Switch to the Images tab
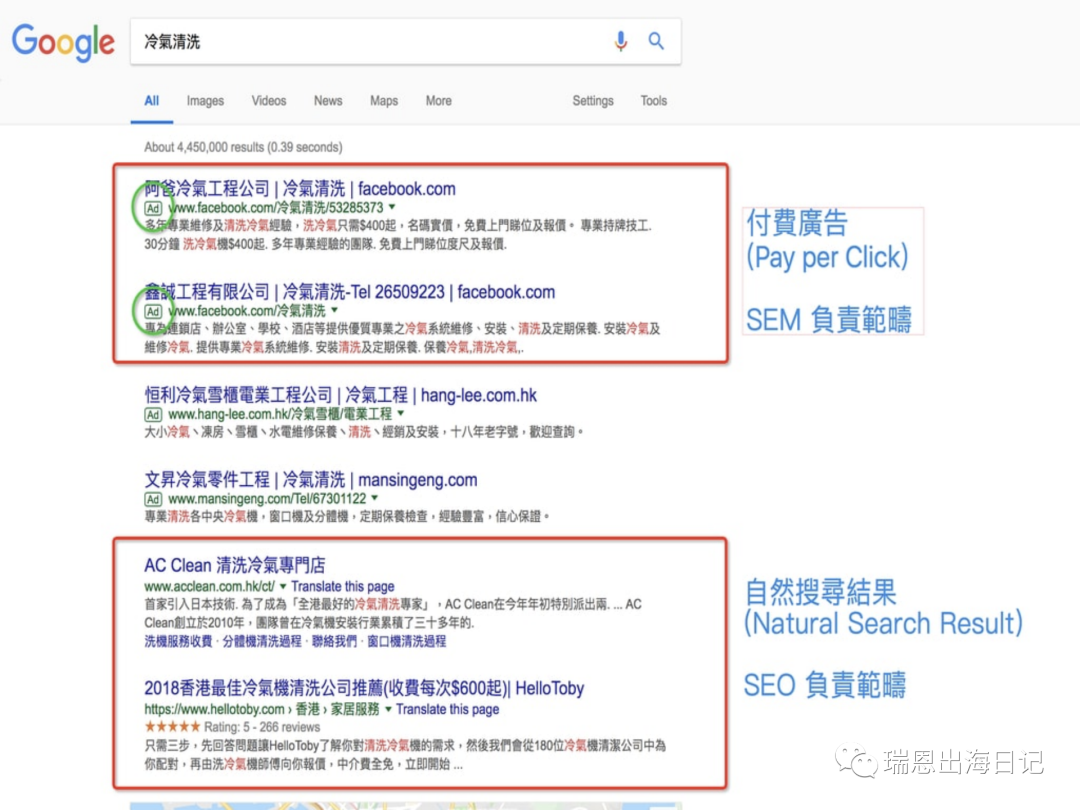The height and width of the screenshot is (810, 1080). (205, 101)
